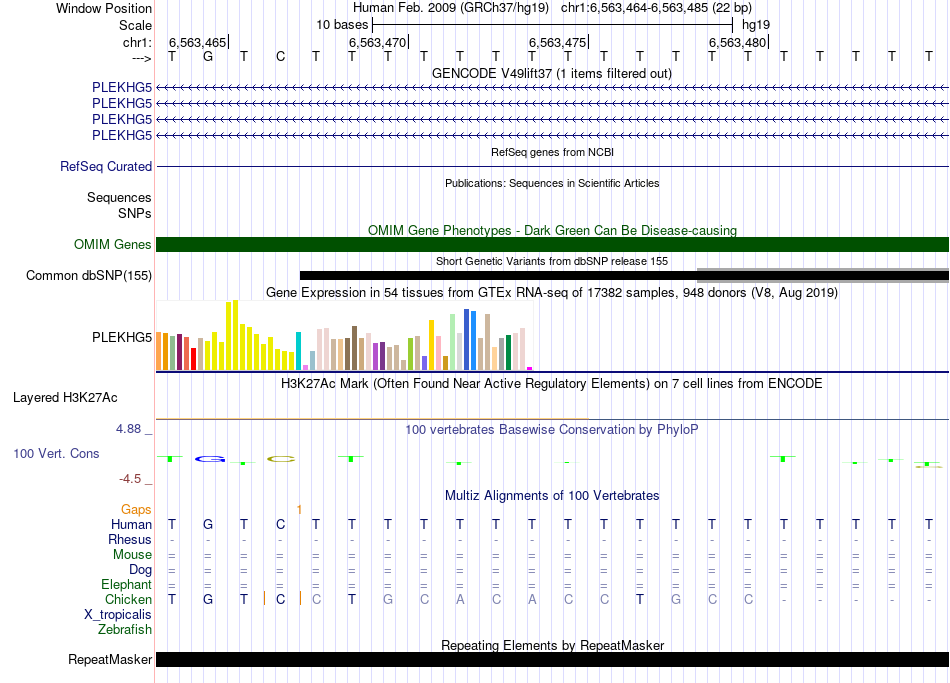Viewport: 950px width, 683px height.
Task: Click the Mouse species label
Action: [x=132, y=555]
